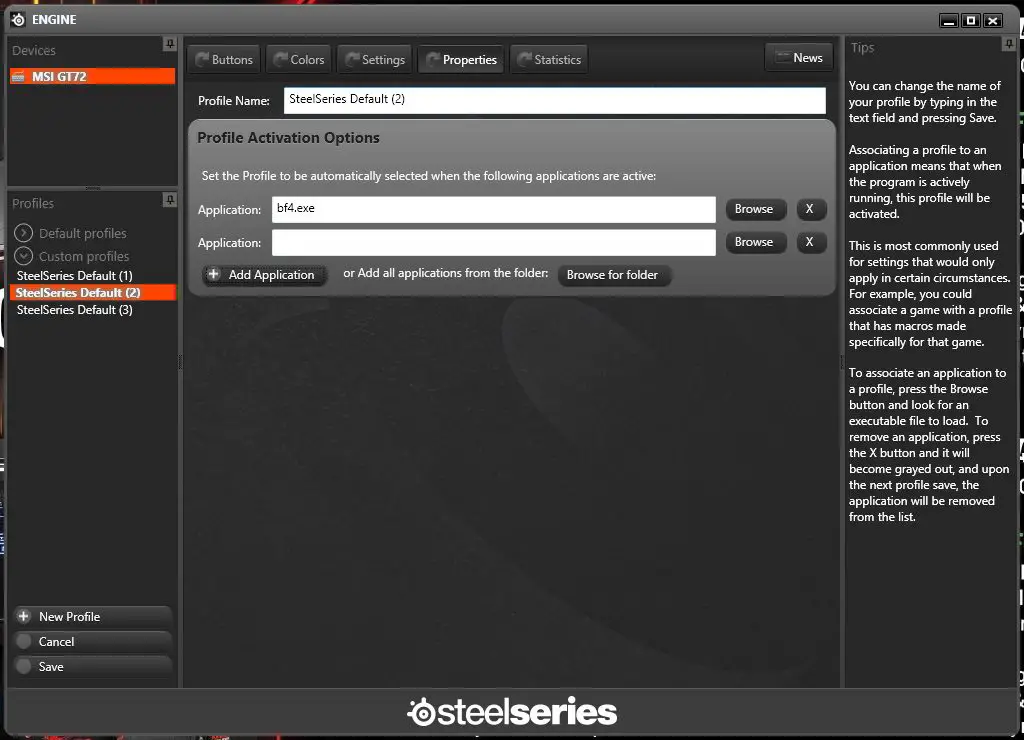Click the Tips panel title

[x=862, y=48]
